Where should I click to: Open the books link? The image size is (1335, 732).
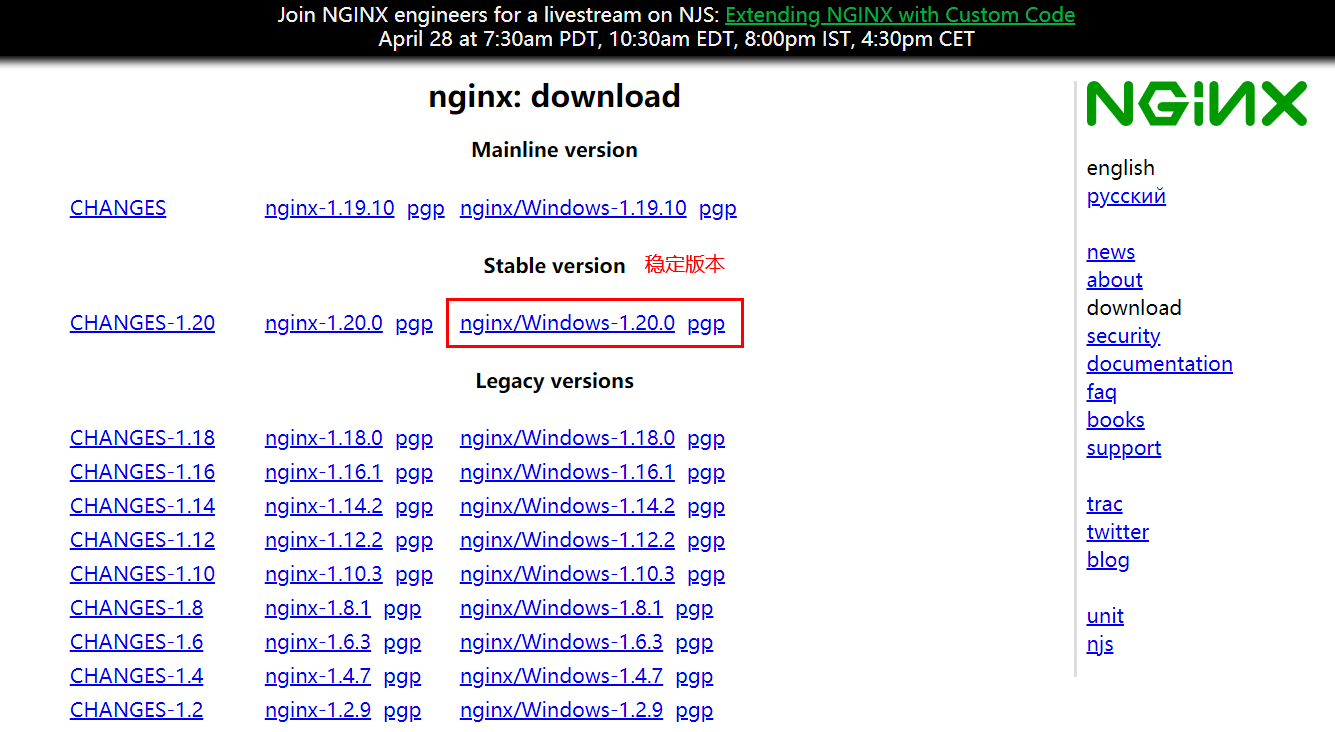tap(1115, 420)
